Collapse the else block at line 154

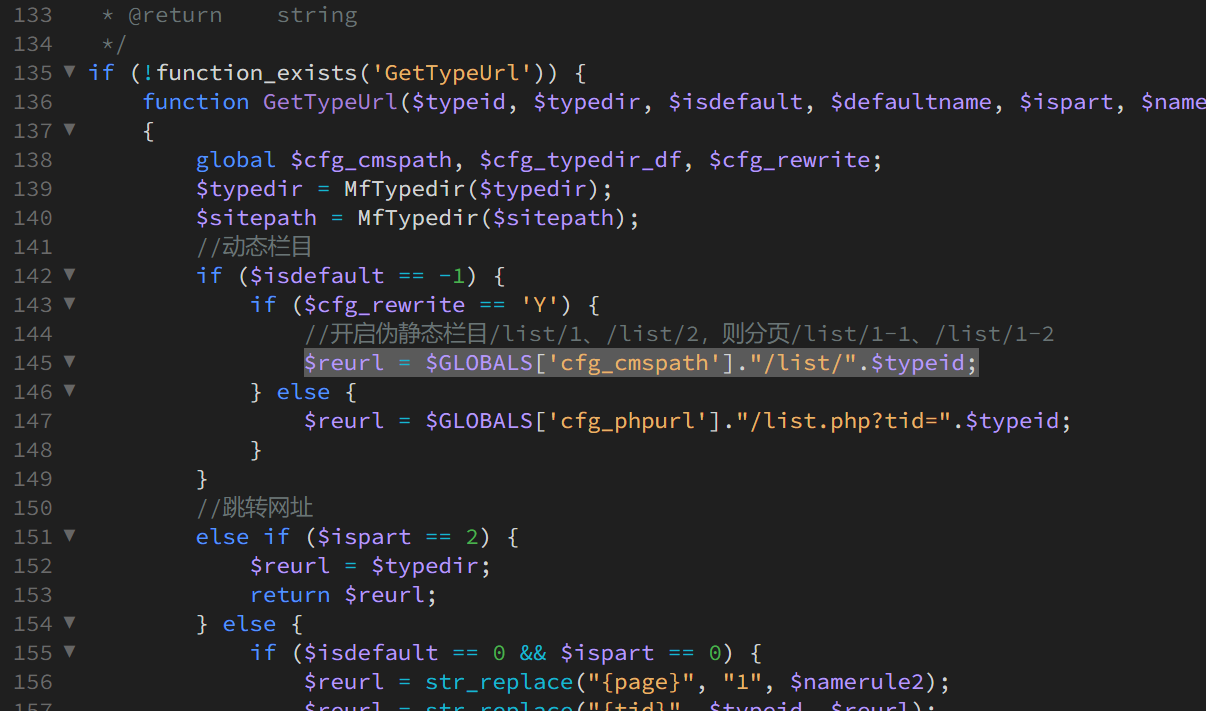[69, 622]
